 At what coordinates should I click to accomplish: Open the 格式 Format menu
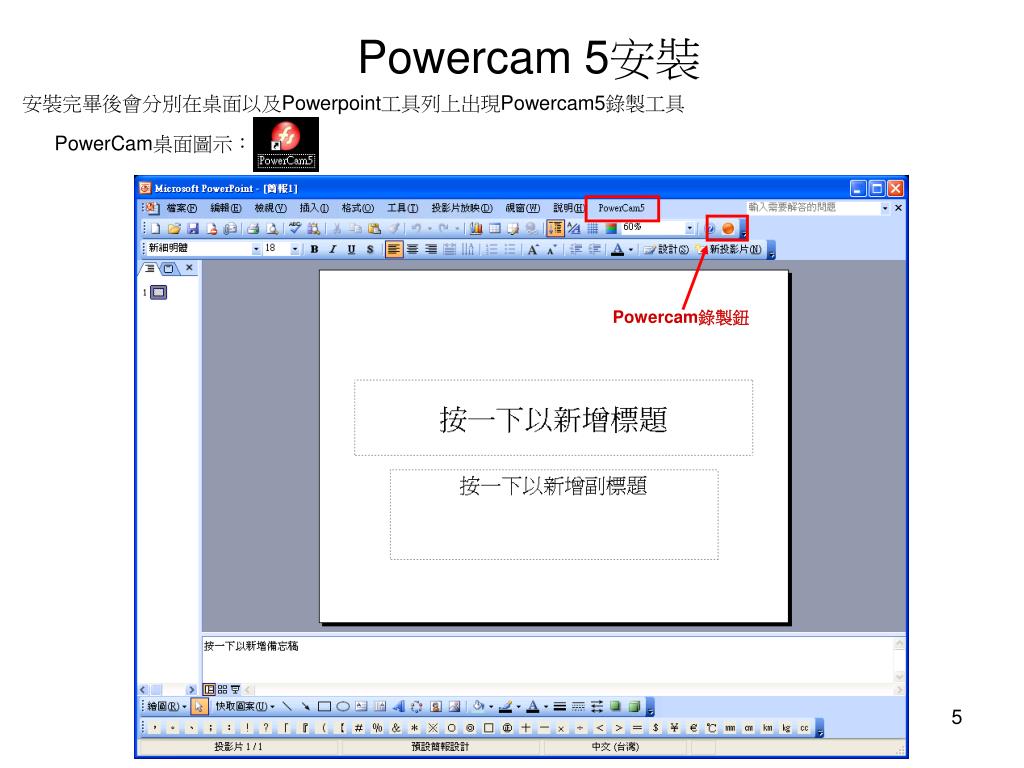pyautogui.click(x=357, y=208)
